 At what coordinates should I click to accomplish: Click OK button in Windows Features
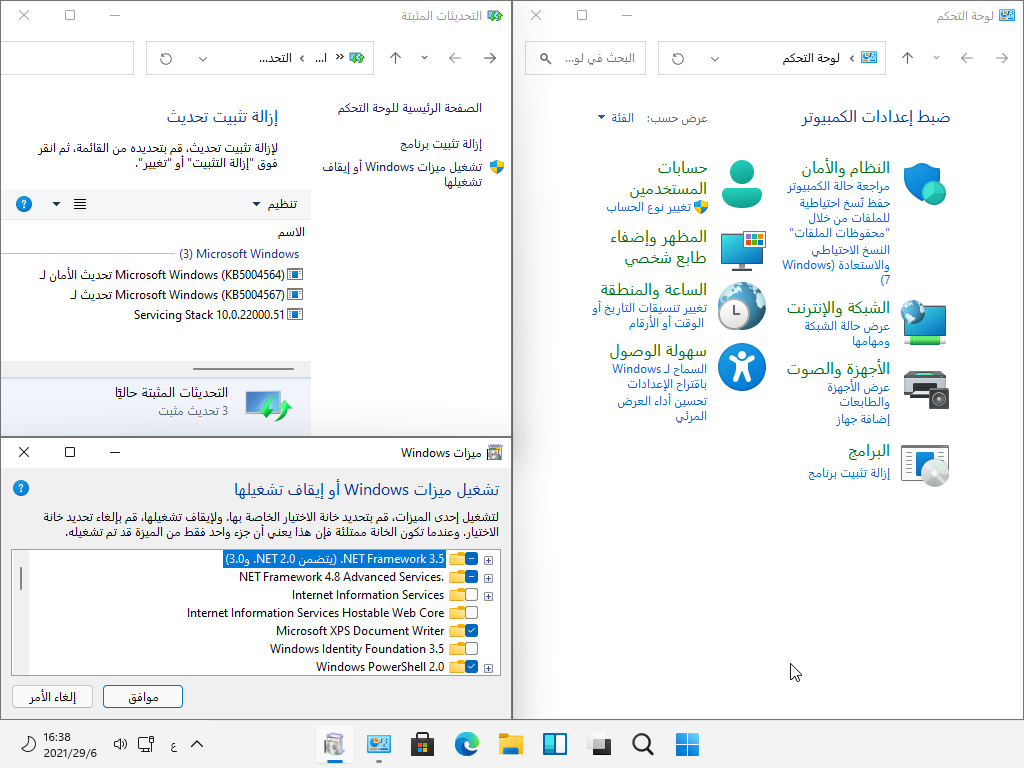pos(143,697)
